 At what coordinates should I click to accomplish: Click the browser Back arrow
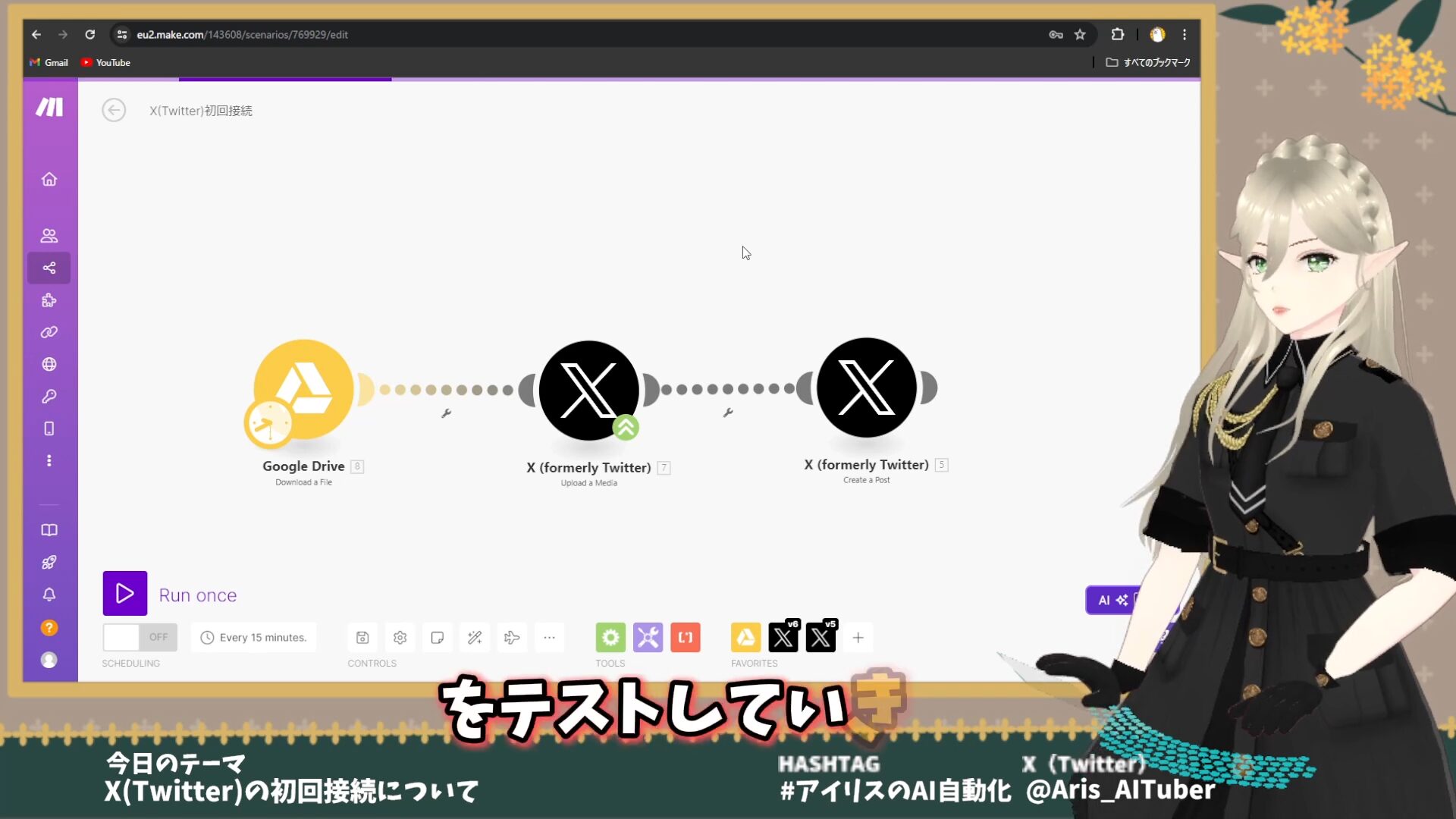(x=36, y=34)
